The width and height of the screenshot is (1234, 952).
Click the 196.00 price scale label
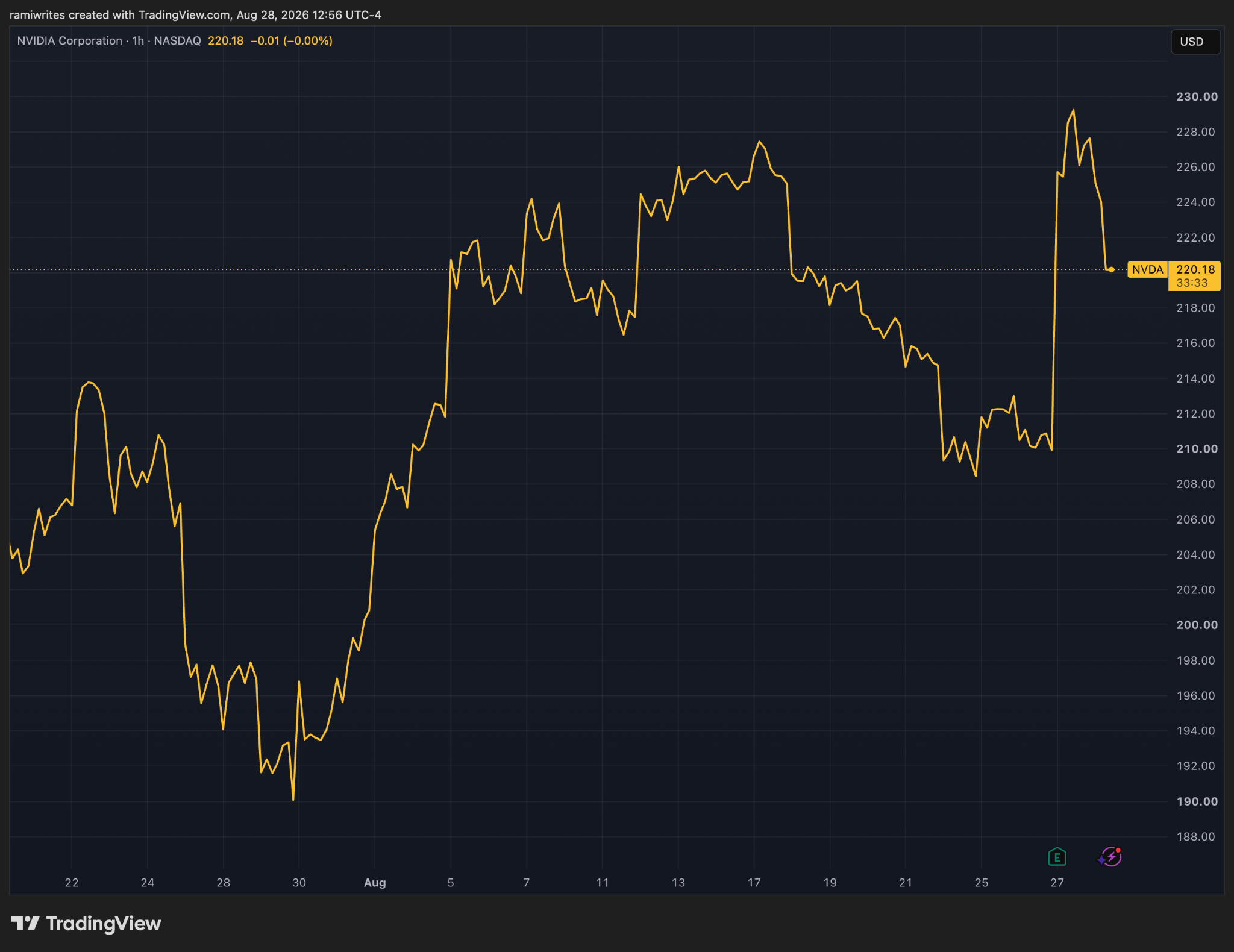click(1195, 695)
